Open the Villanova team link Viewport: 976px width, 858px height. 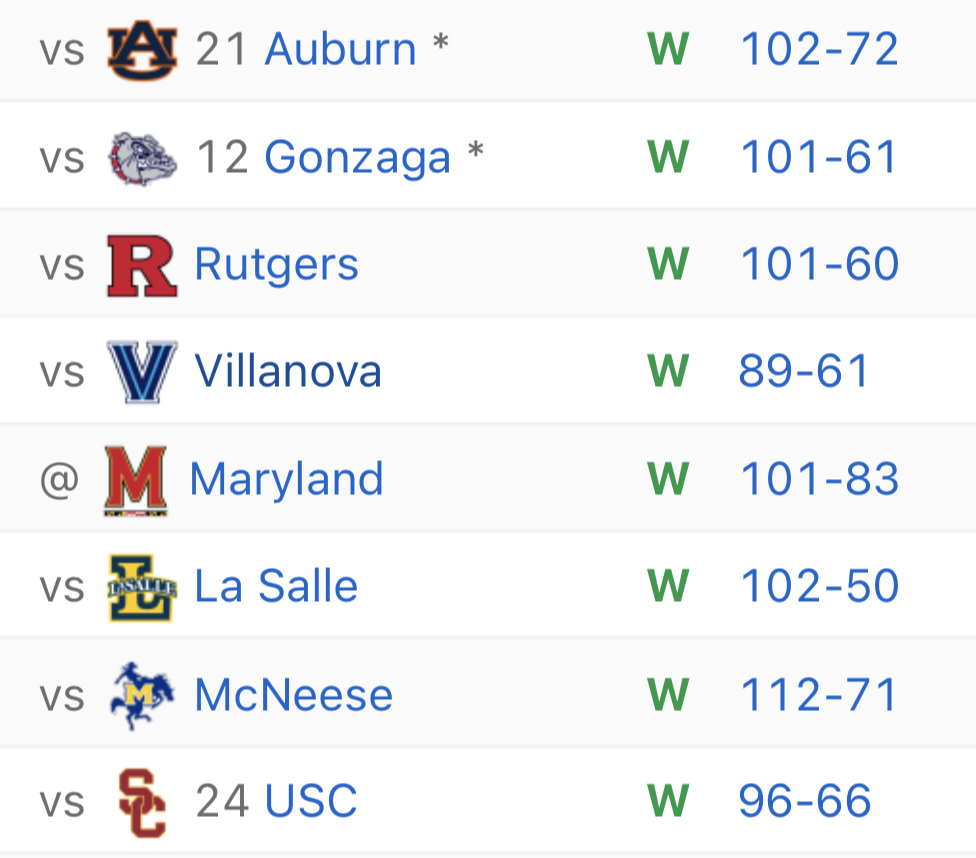click(288, 371)
